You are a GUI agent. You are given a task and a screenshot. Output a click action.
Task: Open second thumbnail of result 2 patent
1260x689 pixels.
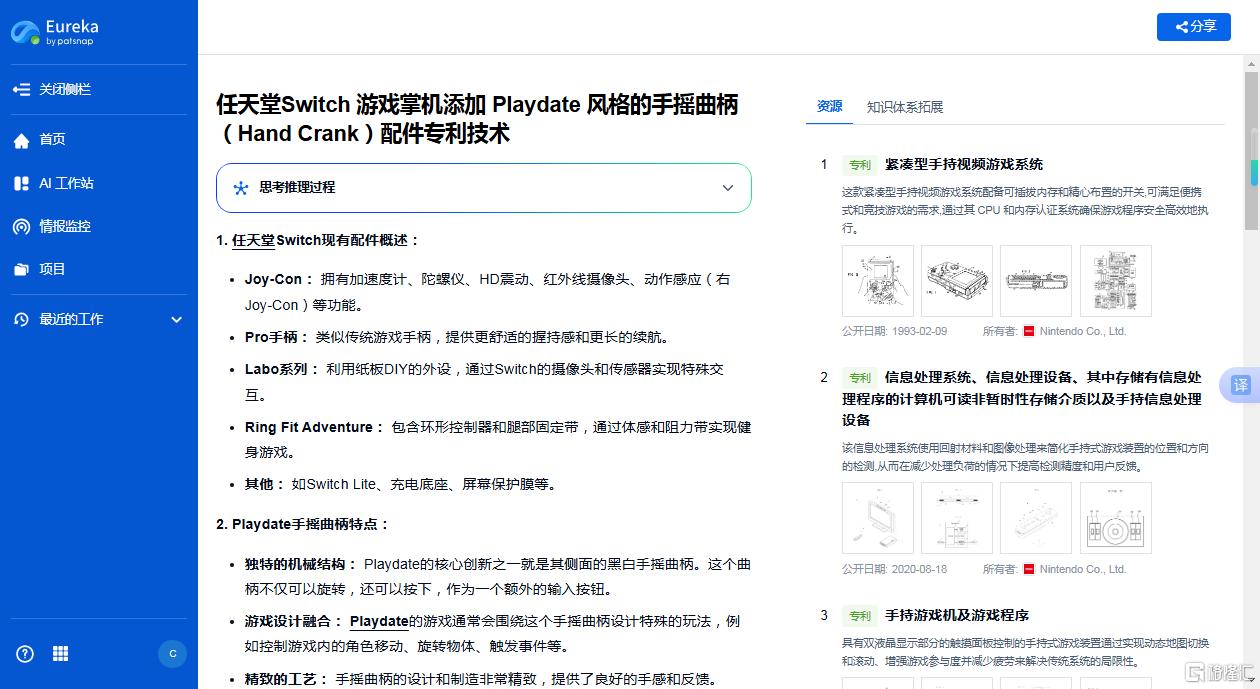coord(957,518)
